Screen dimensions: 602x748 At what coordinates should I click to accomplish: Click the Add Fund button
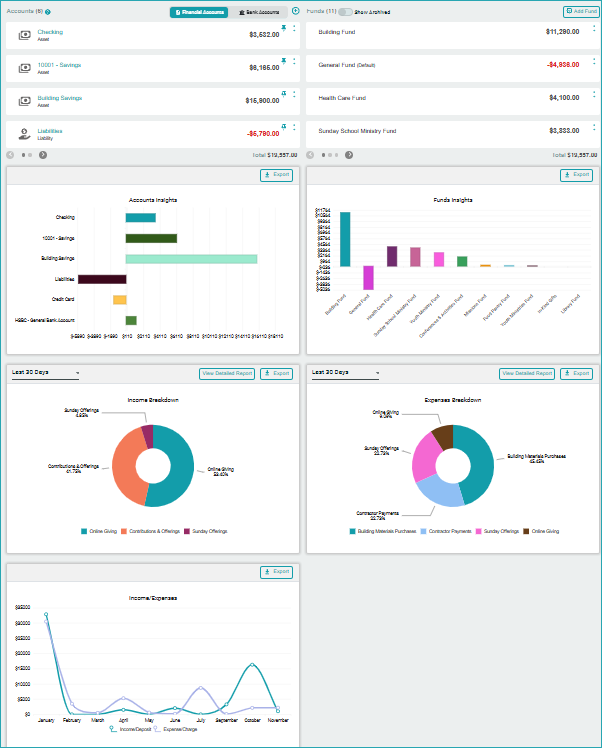(x=580, y=11)
